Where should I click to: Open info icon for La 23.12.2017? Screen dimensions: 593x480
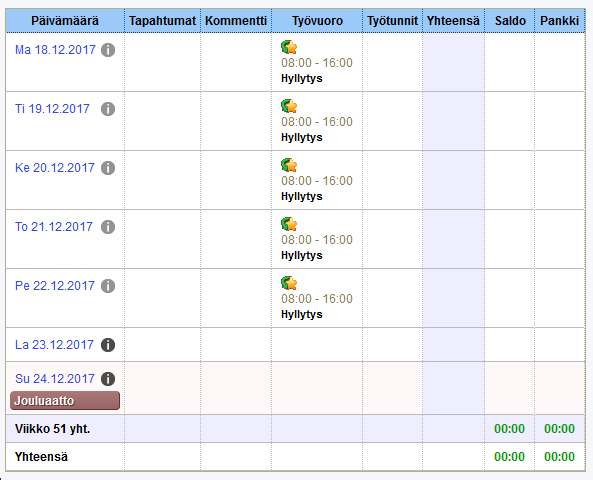(108, 345)
